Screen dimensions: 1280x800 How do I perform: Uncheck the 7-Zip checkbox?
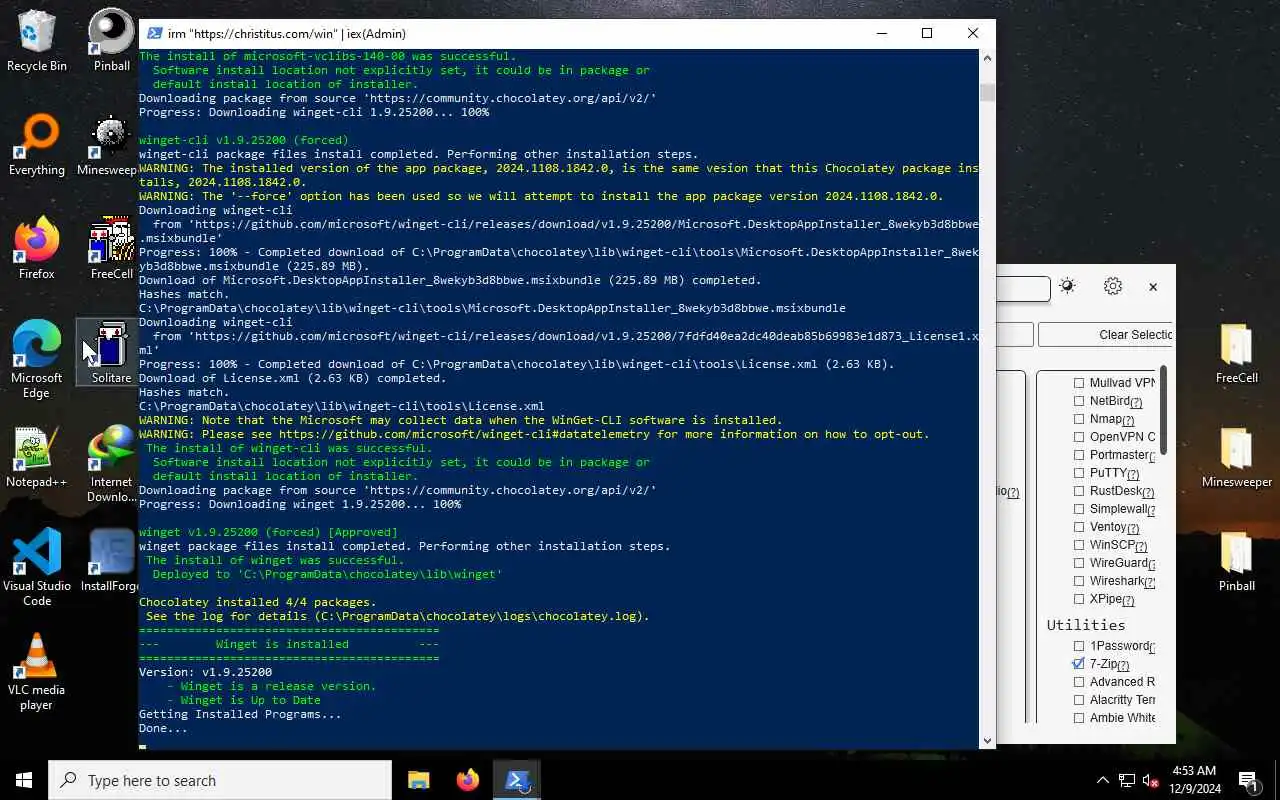pyautogui.click(x=1079, y=664)
